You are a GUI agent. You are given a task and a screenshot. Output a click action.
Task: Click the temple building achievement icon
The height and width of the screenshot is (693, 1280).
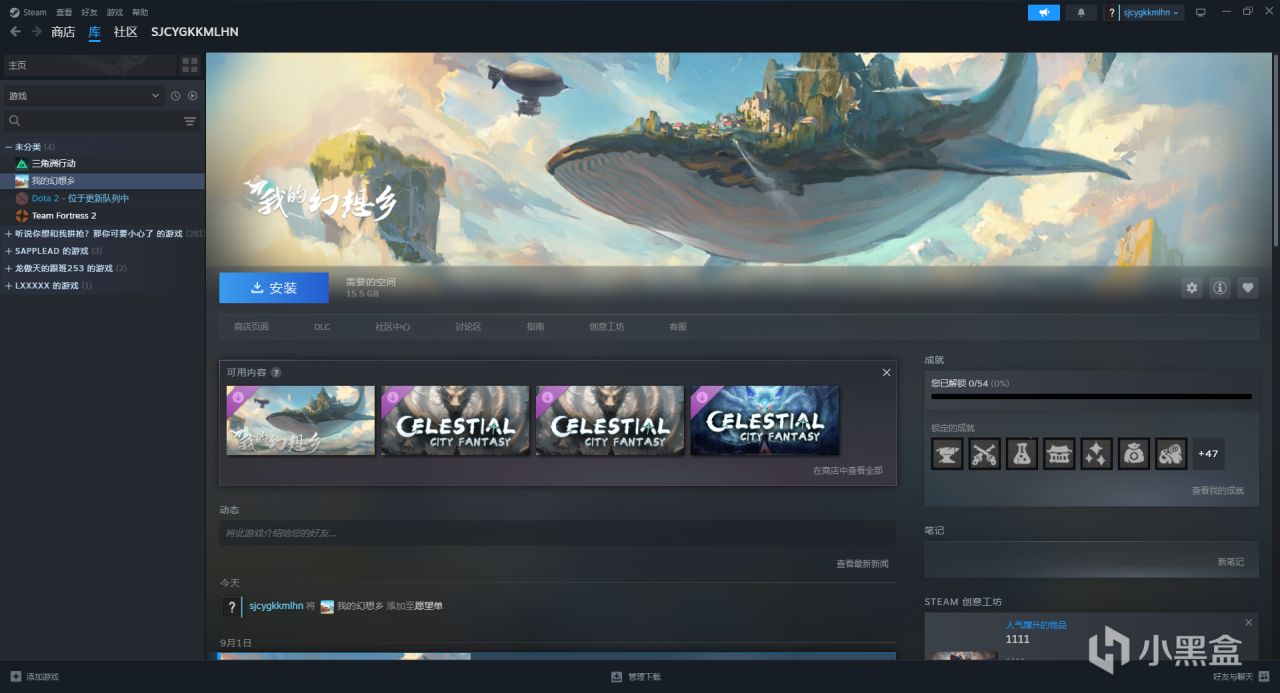tap(1059, 454)
